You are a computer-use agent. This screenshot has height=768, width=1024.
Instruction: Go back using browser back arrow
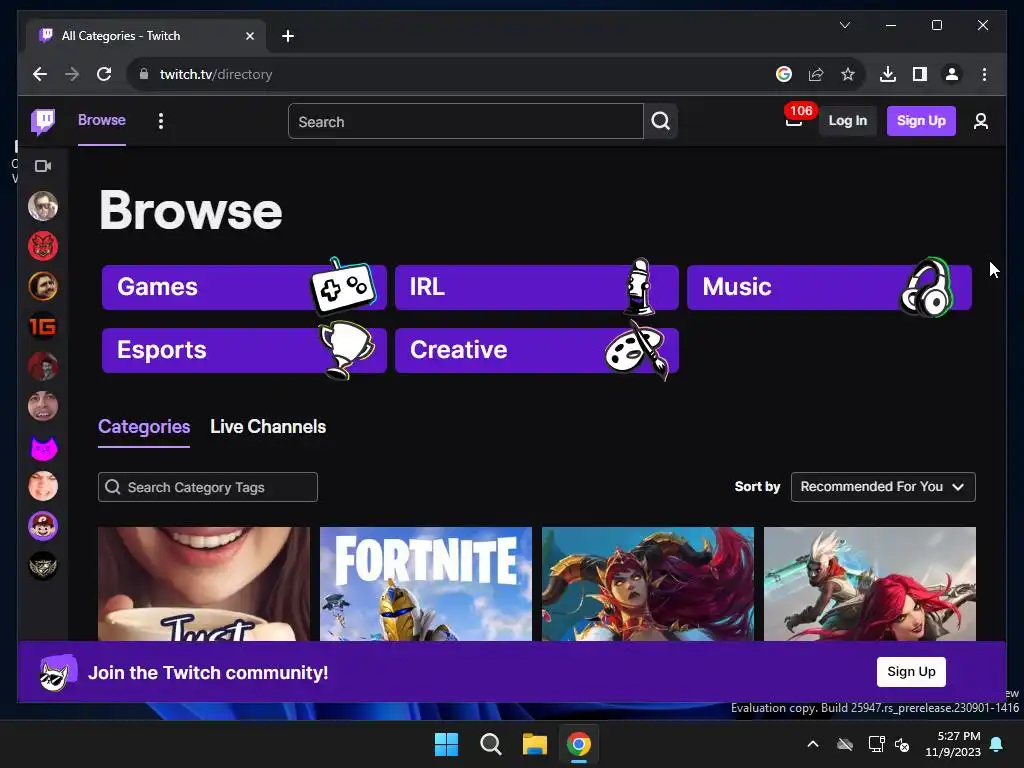(40, 74)
